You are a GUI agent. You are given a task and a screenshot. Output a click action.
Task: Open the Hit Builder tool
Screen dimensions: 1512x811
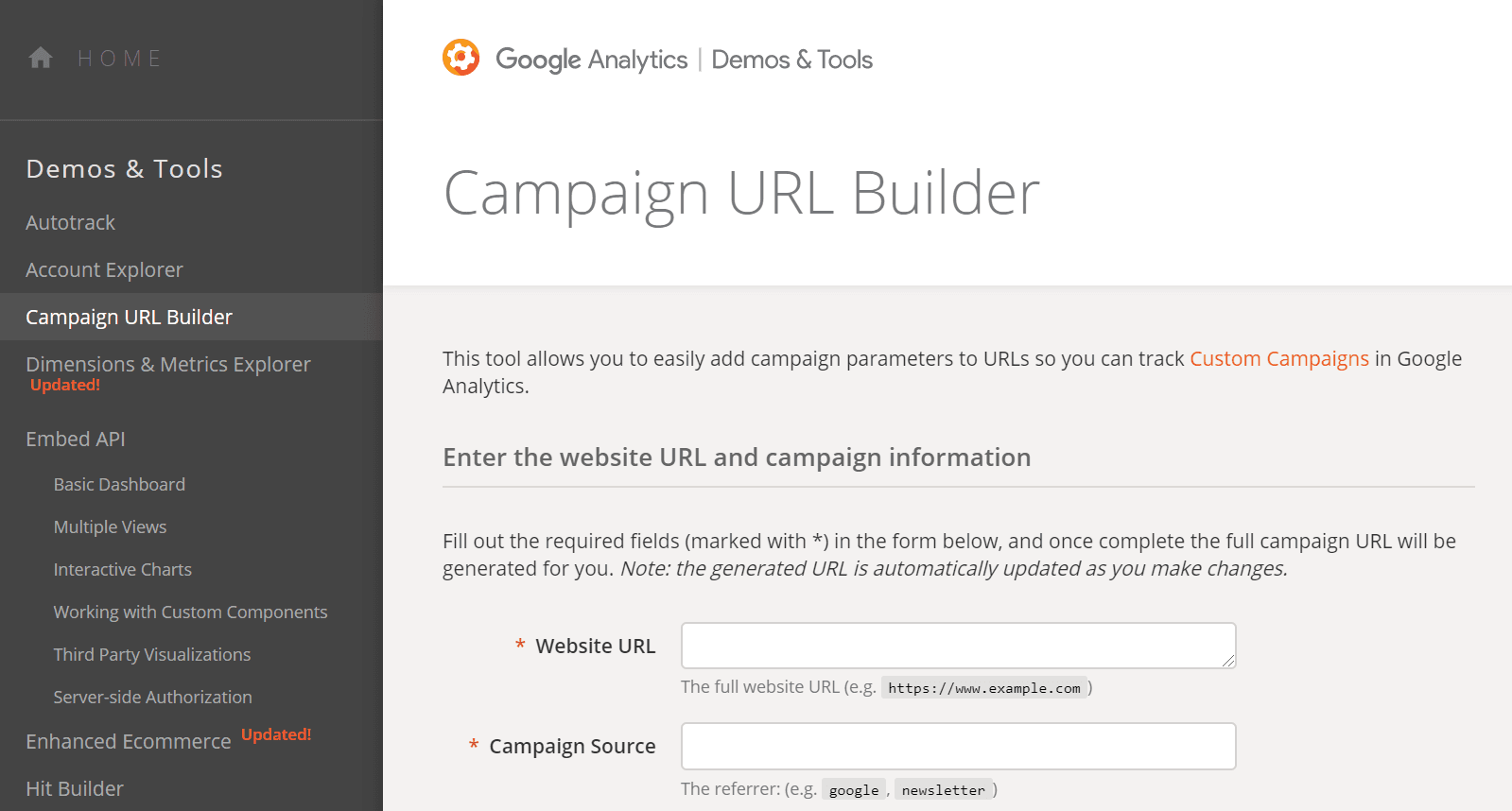tap(75, 789)
